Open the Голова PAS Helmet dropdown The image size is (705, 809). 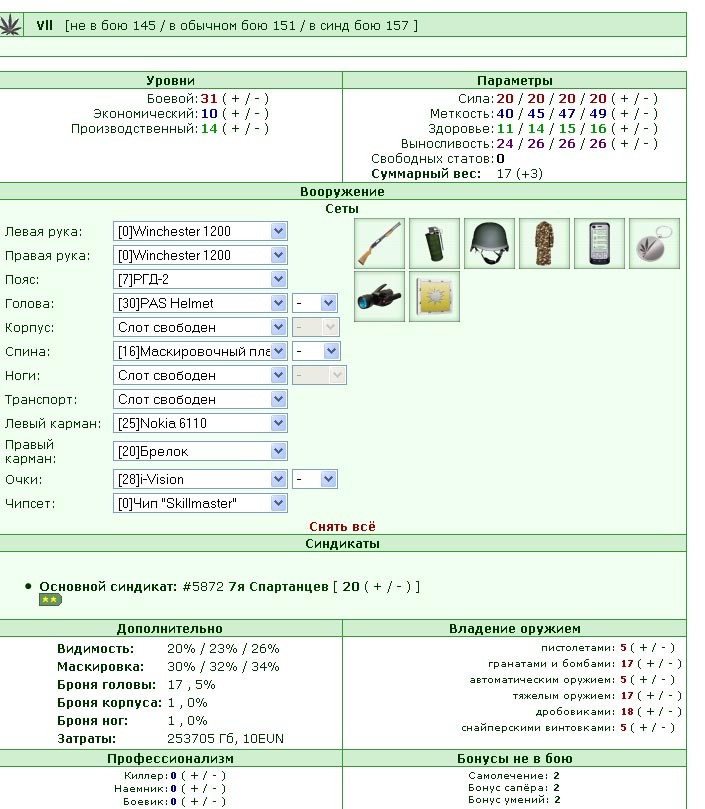[200, 303]
